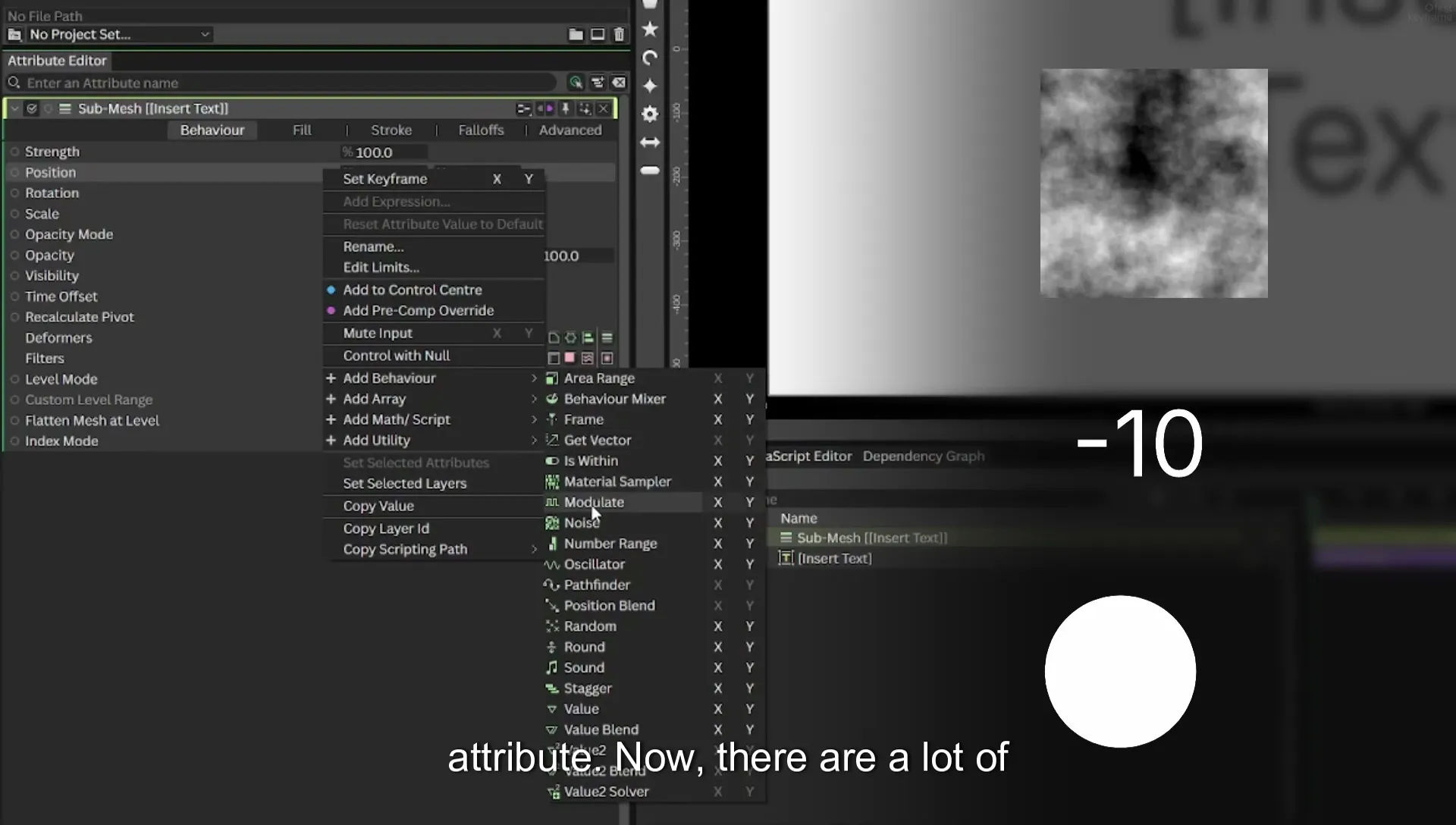Click the pink square icon below Recalculate Pivot
Viewport: 1456px width, 825px height.
[570, 358]
